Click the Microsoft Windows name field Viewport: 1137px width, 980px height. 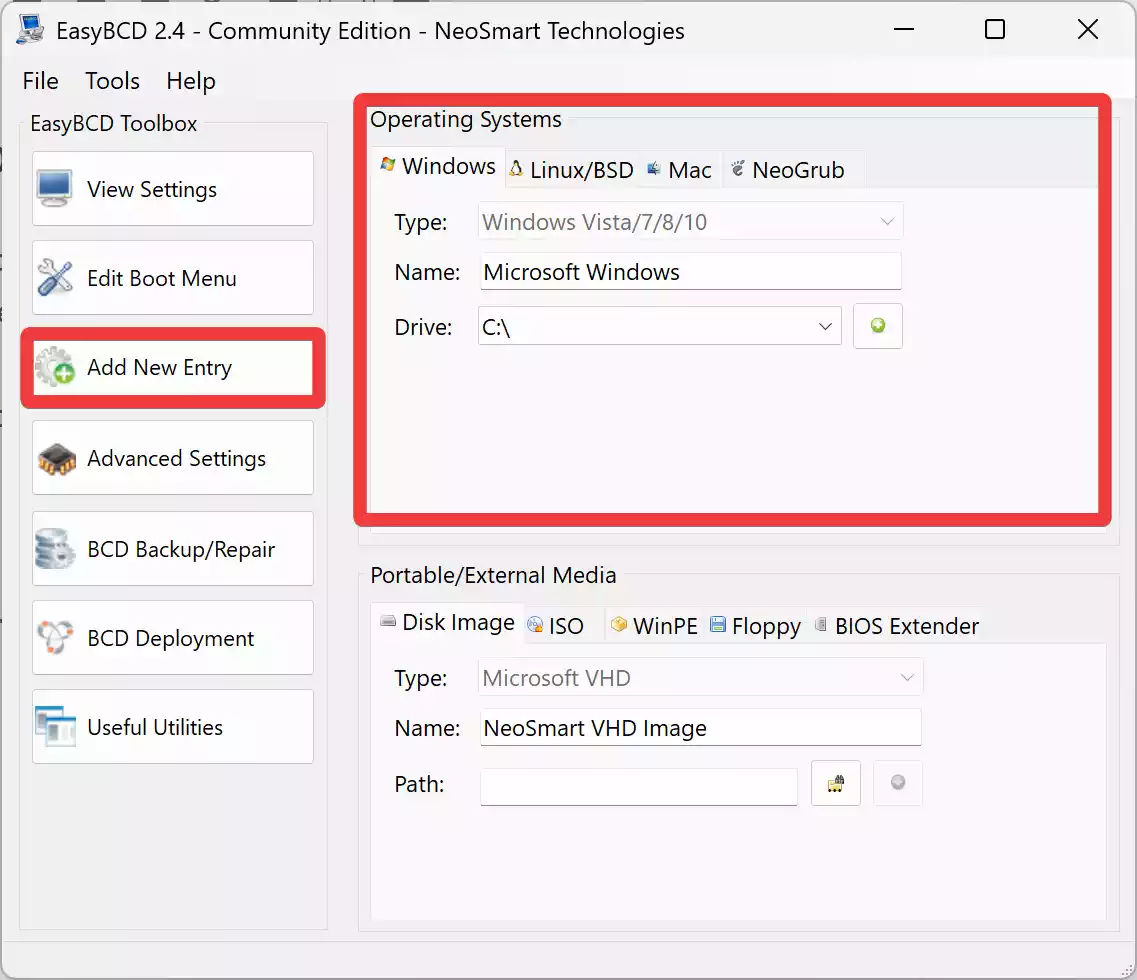[x=690, y=272]
